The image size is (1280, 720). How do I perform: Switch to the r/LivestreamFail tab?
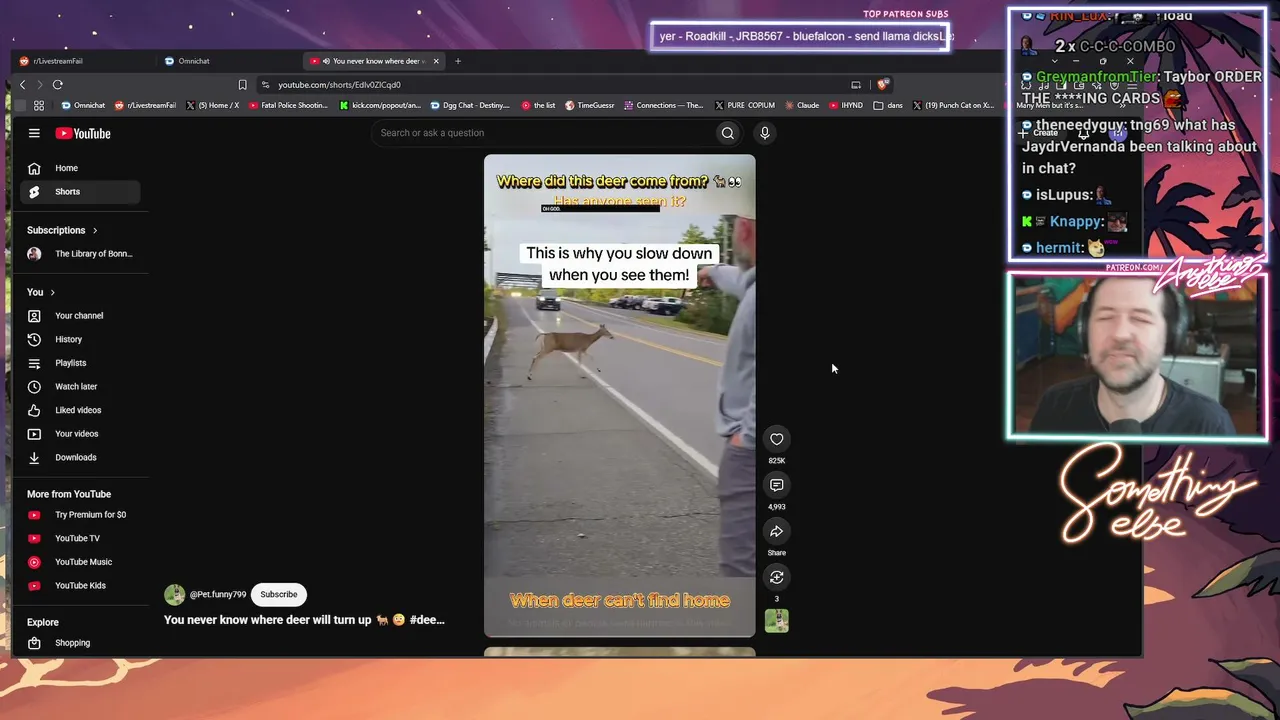(x=85, y=61)
